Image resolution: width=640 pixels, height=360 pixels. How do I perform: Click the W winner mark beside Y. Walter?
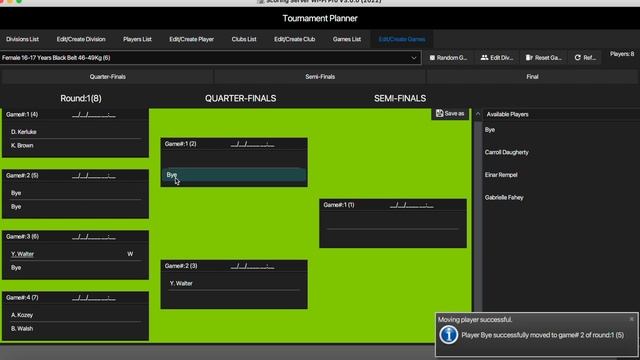pos(130,254)
